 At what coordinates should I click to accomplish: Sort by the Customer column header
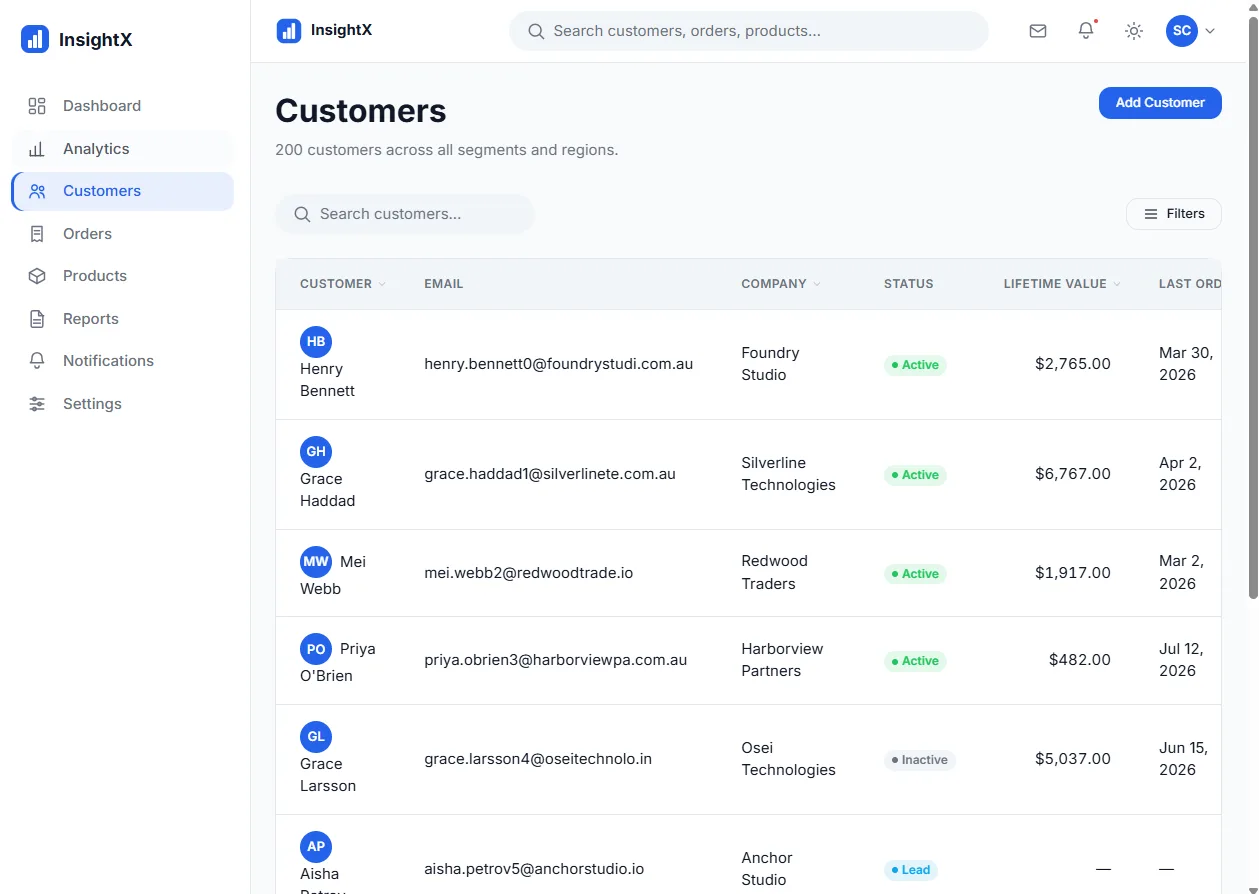click(342, 284)
